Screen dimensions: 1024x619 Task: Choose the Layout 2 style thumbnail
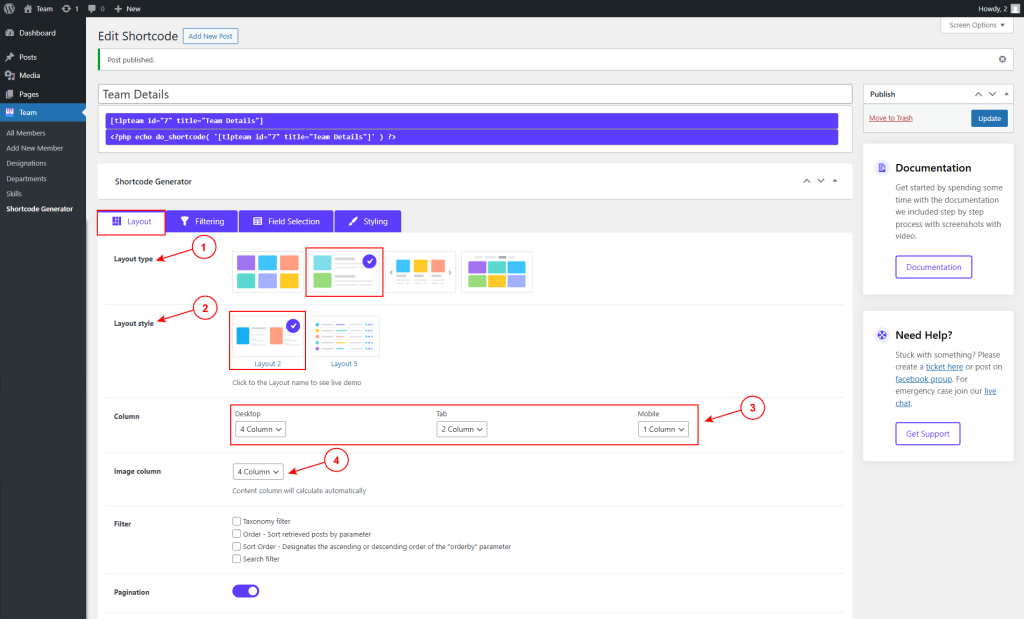[x=268, y=336]
